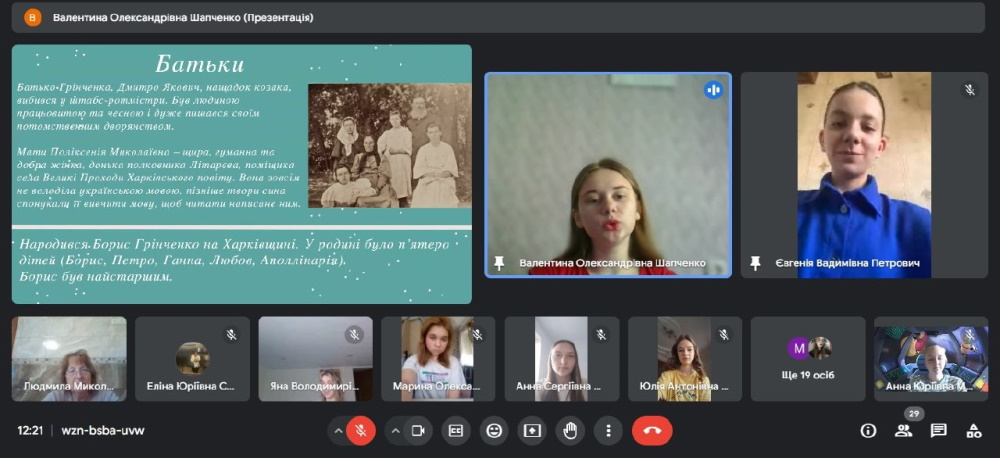Click presenter name tab at top
This screenshot has width=1000, height=458.
(x=182, y=17)
